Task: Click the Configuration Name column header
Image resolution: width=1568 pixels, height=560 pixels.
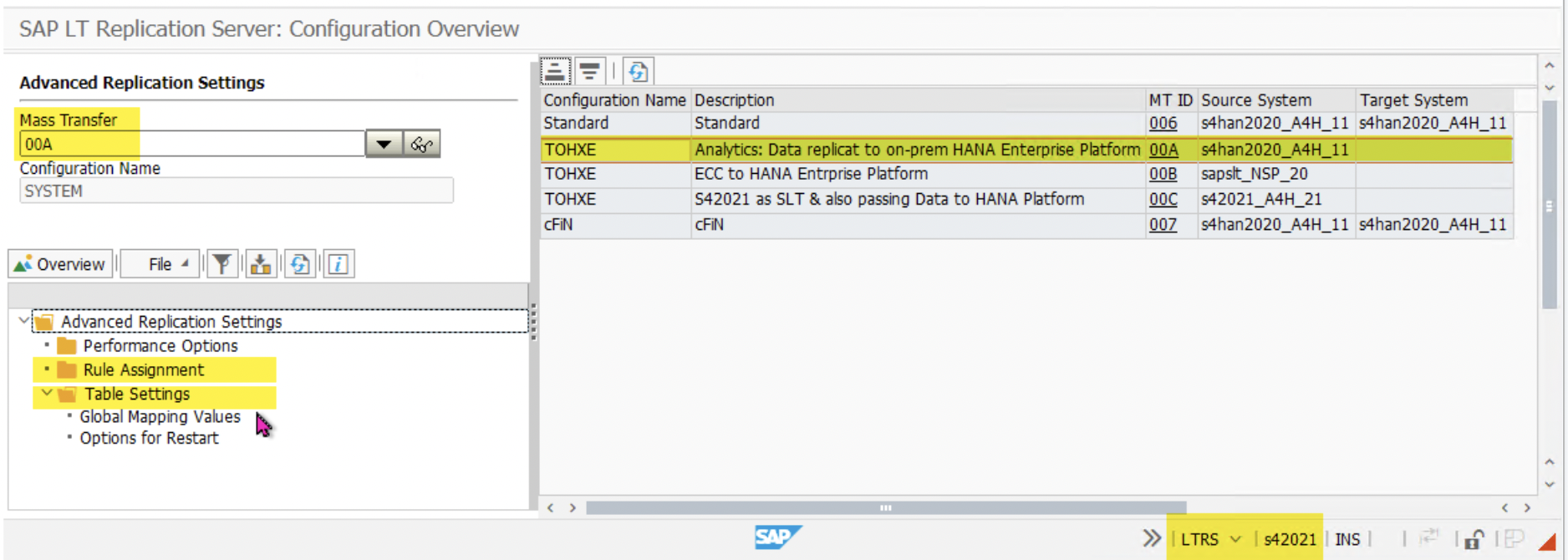Action: [x=615, y=100]
